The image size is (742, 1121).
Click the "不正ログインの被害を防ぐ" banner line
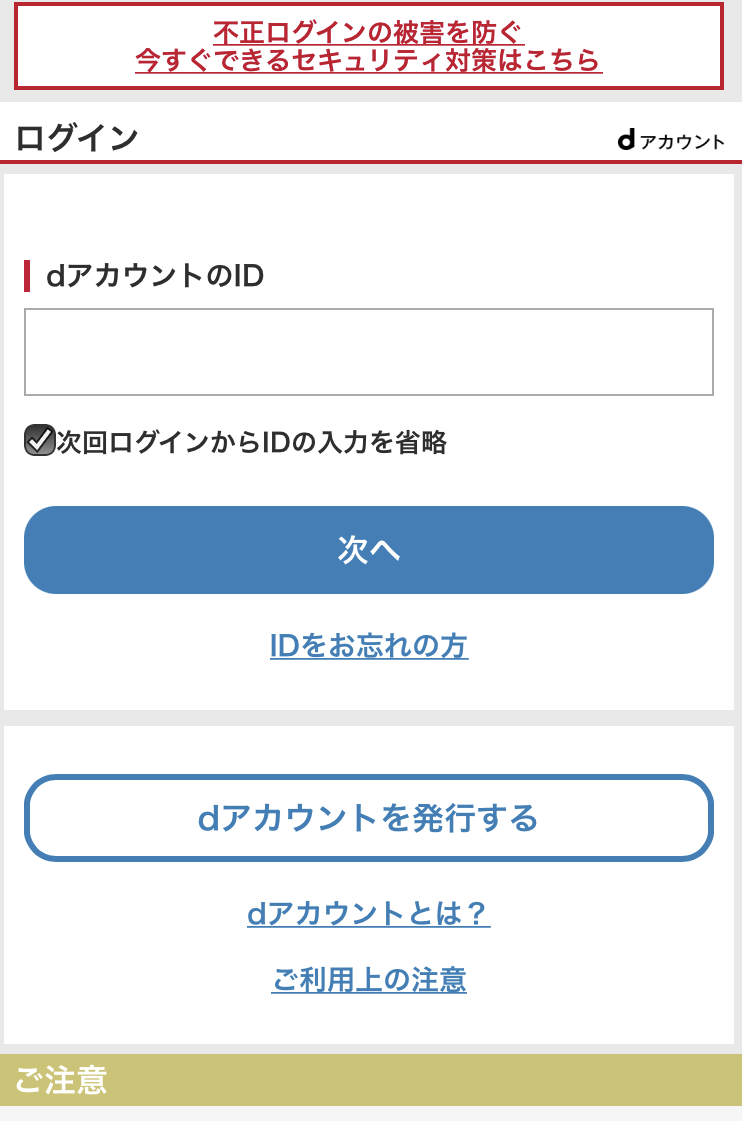368,33
